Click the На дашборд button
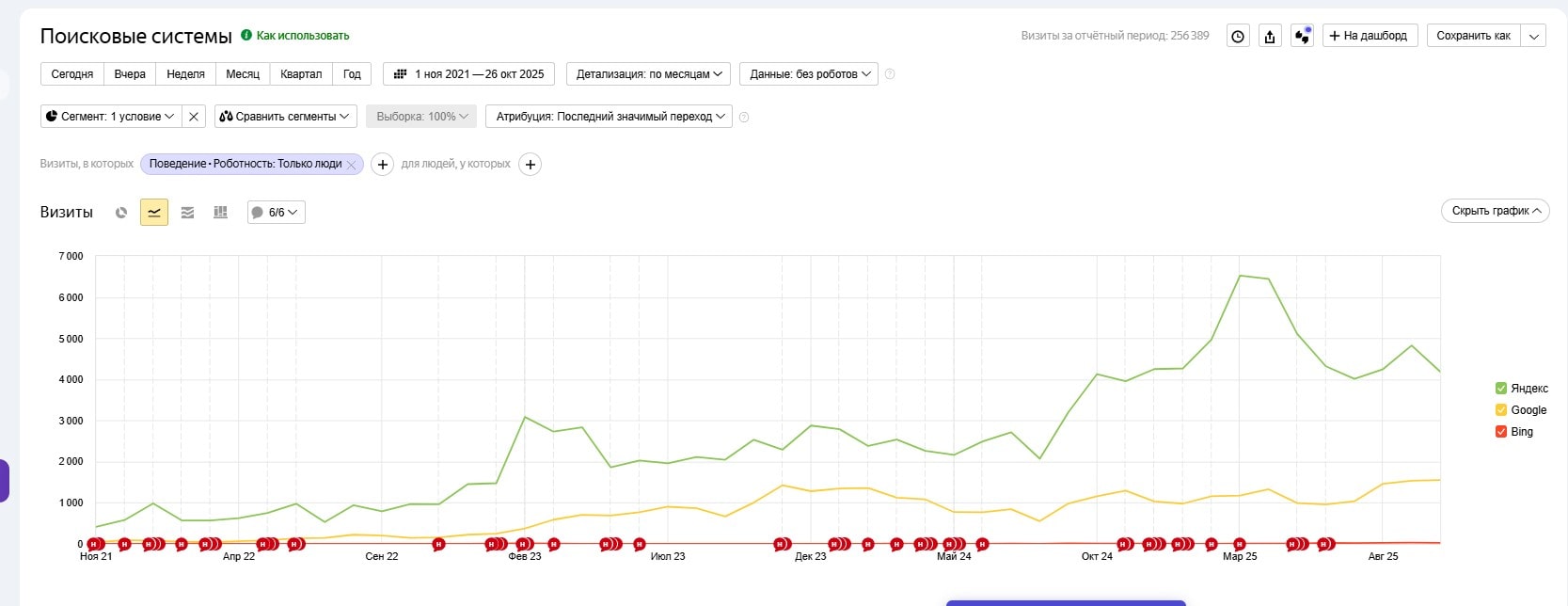The height and width of the screenshot is (606, 1568). [x=1369, y=36]
